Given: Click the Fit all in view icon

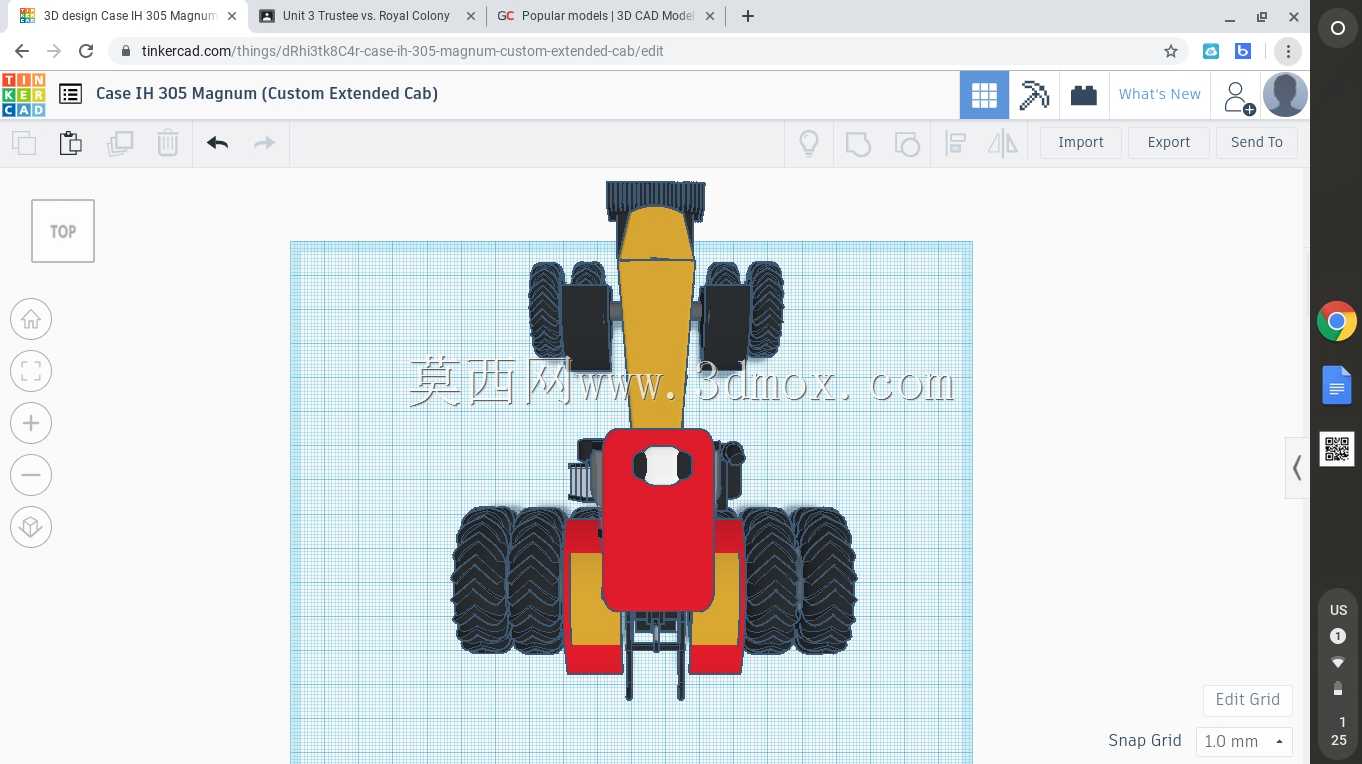Looking at the screenshot, I should point(31,371).
